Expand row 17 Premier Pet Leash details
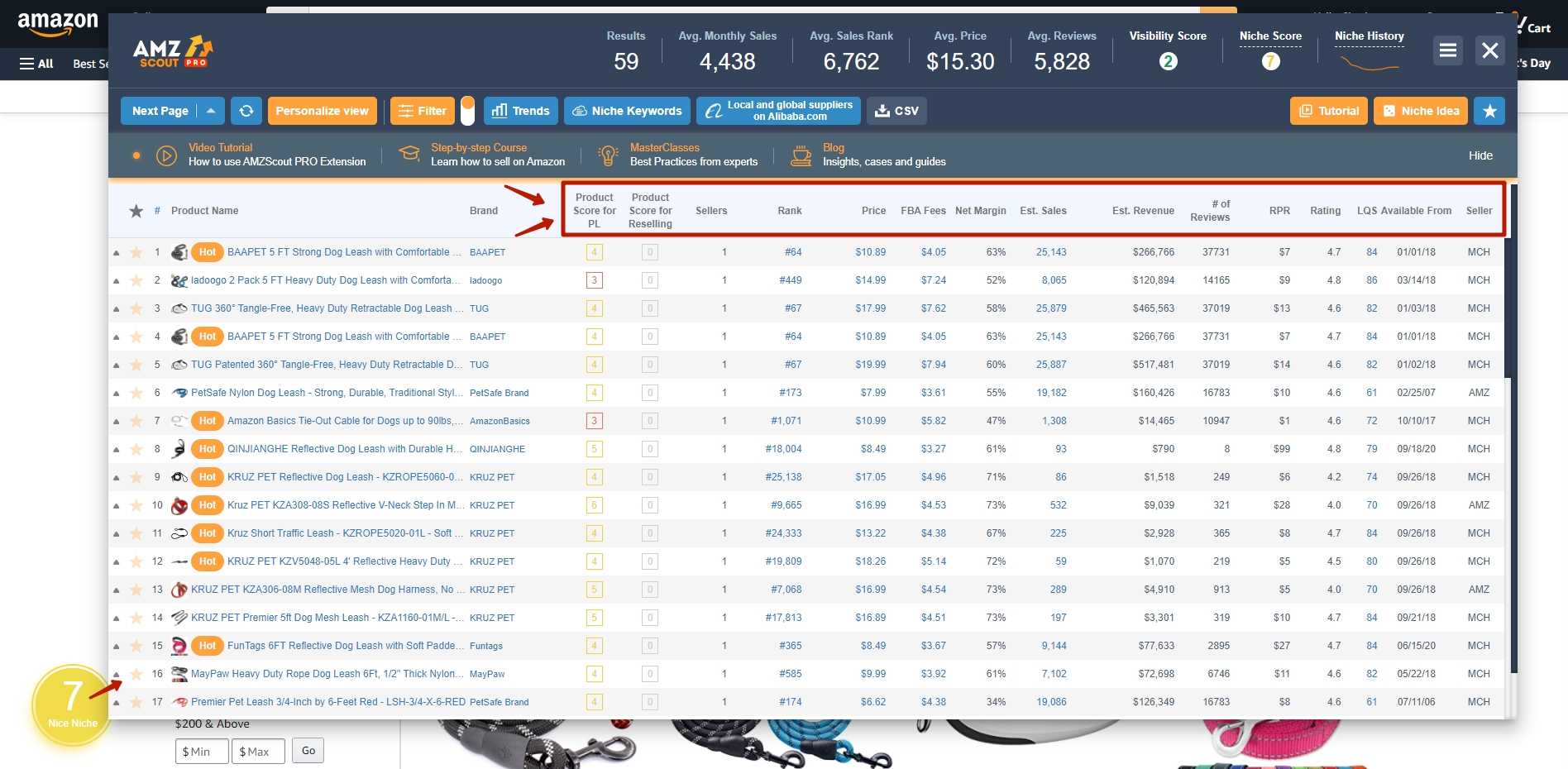 click(116, 702)
